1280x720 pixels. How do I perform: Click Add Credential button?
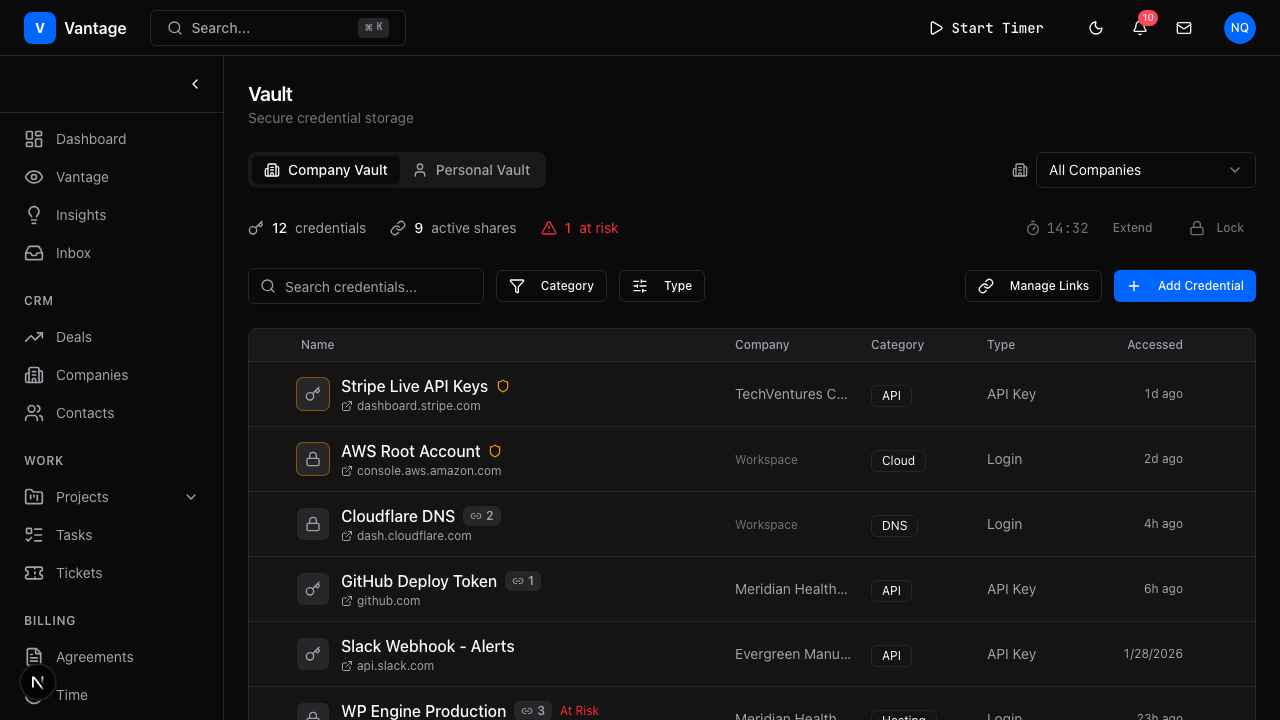click(x=1185, y=286)
